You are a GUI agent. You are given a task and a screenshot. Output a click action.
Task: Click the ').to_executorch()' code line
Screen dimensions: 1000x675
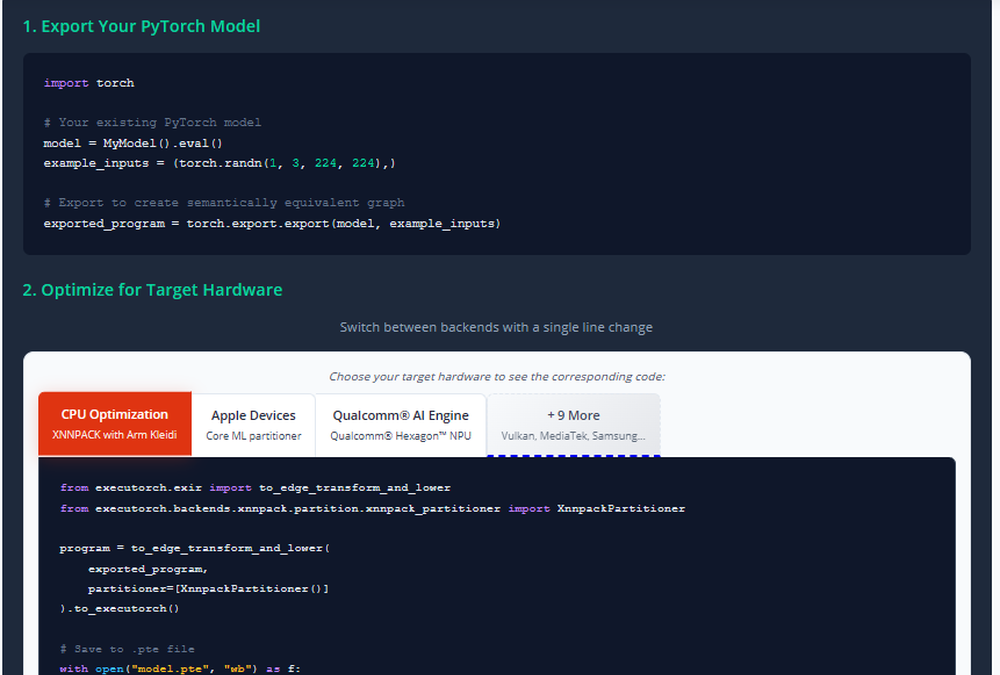pyautogui.click(x=119, y=609)
